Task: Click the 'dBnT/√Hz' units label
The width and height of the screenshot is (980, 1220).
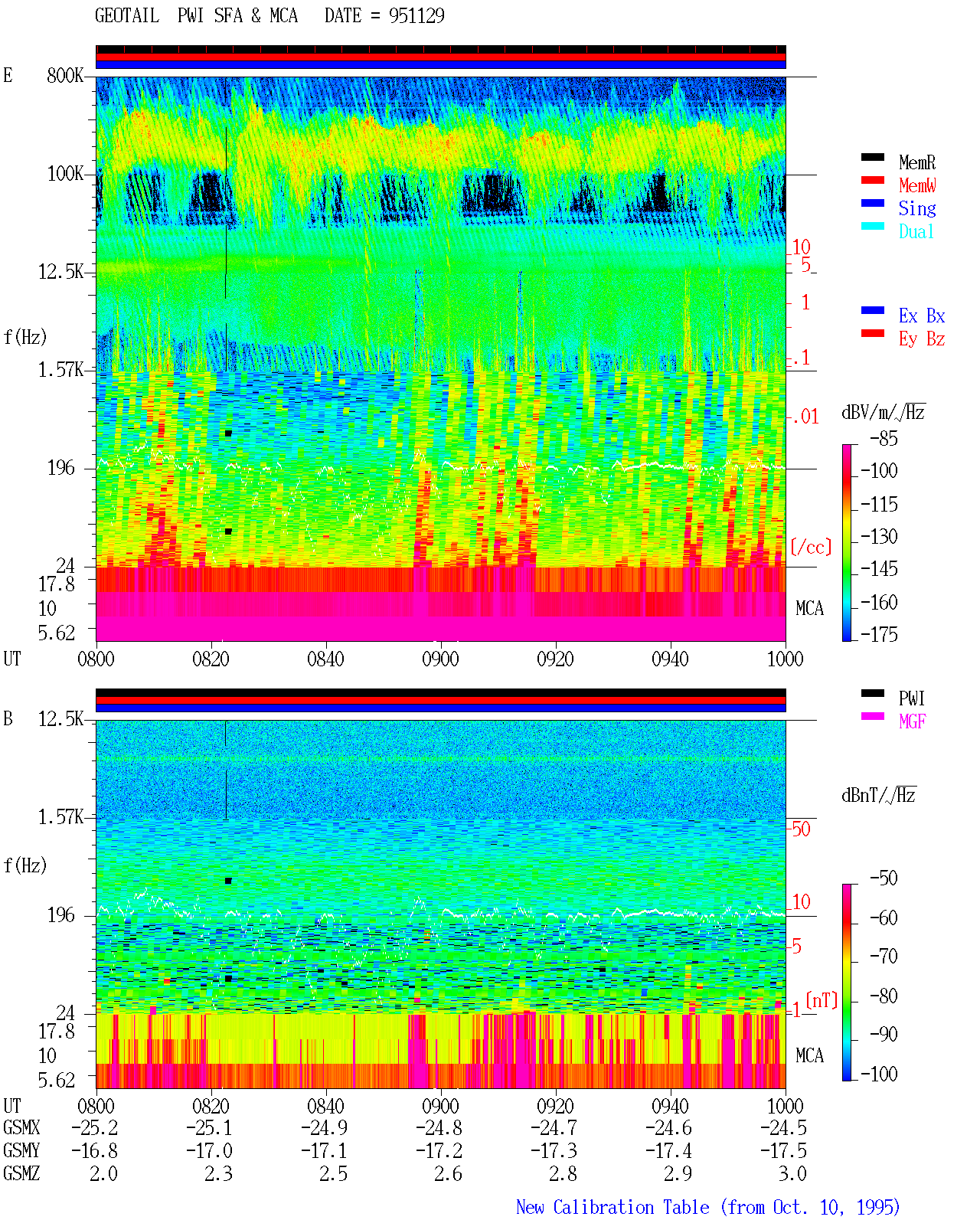Action: 879,795
